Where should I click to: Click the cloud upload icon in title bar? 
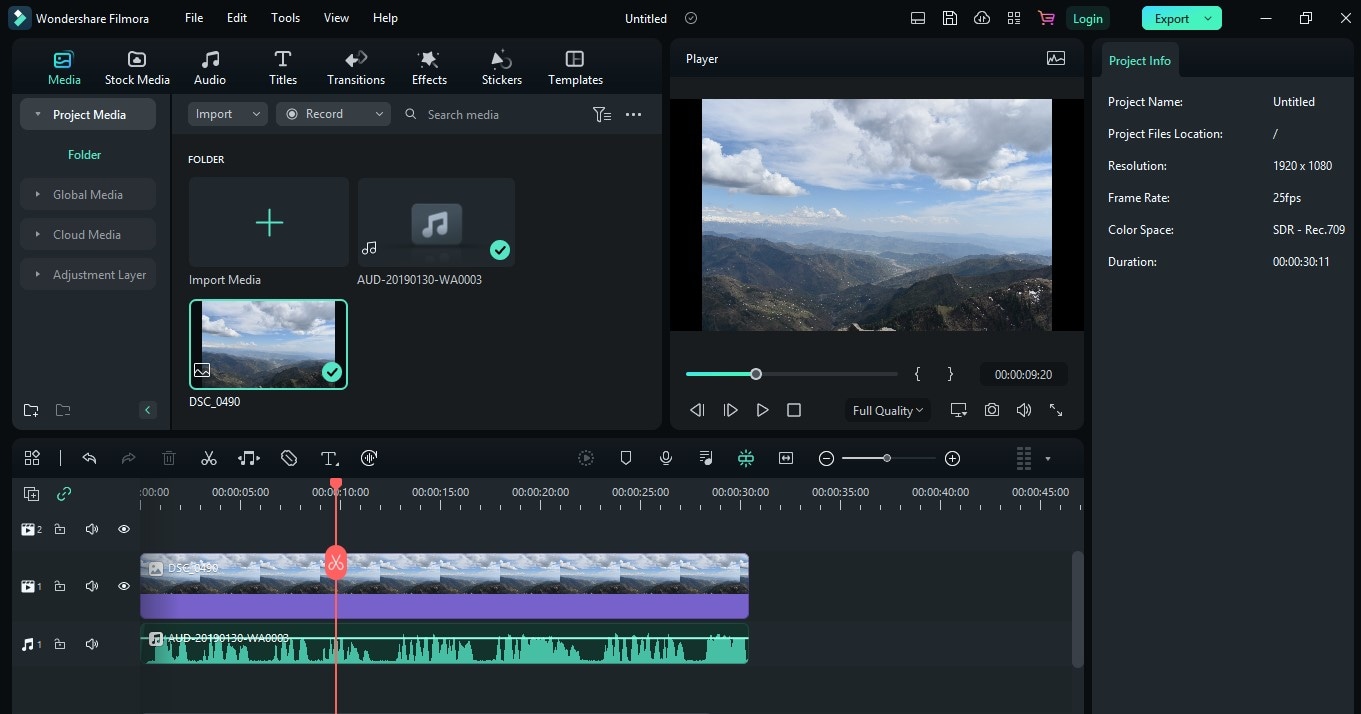pos(982,18)
